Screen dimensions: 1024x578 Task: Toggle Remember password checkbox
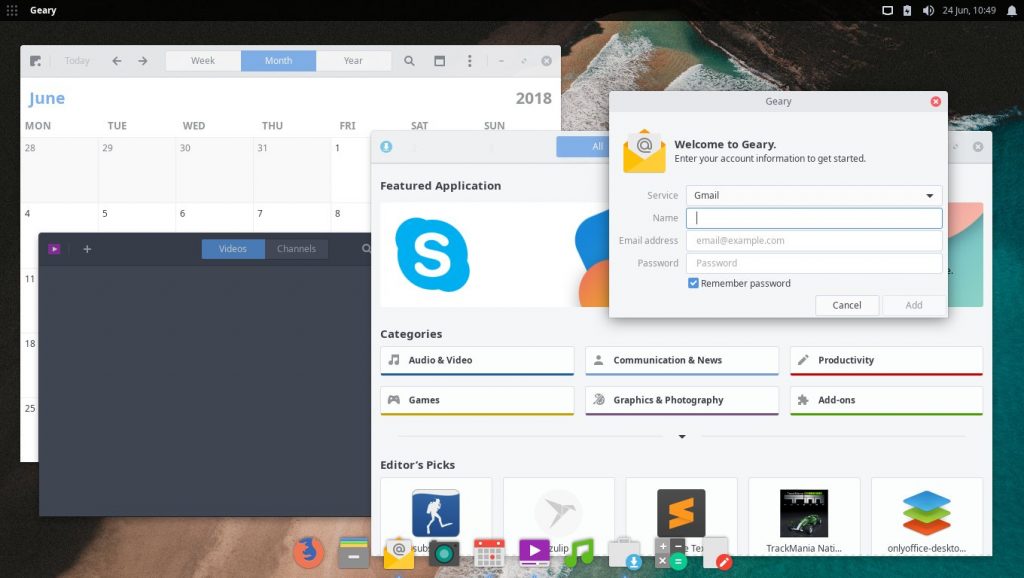click(693, 283)
